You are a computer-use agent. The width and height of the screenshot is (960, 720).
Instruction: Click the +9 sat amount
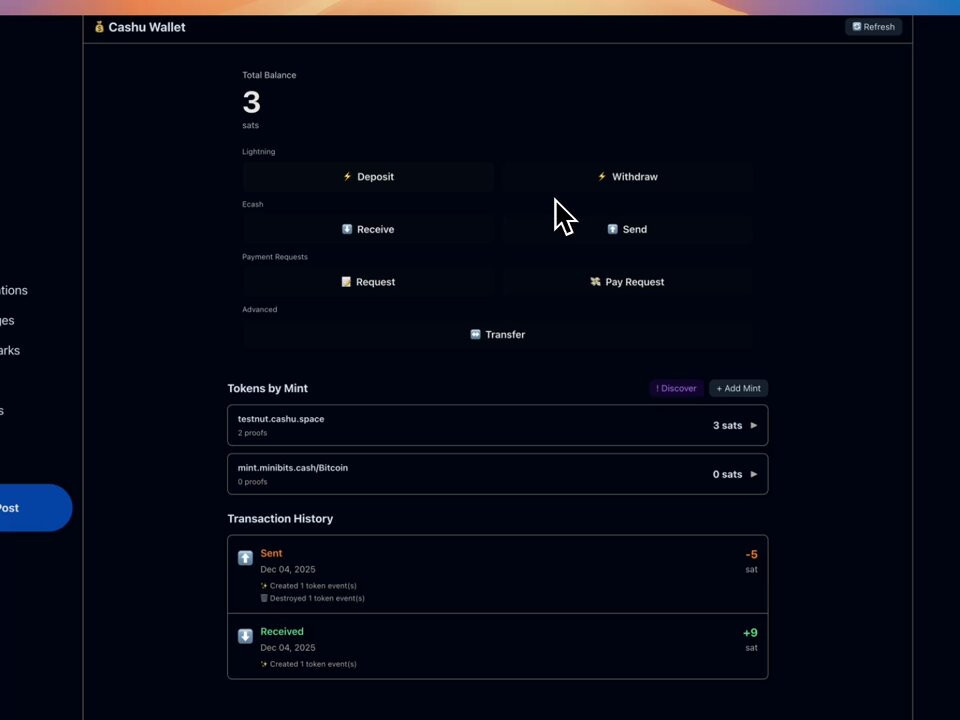pyautogui.click(x=750, y=633)
